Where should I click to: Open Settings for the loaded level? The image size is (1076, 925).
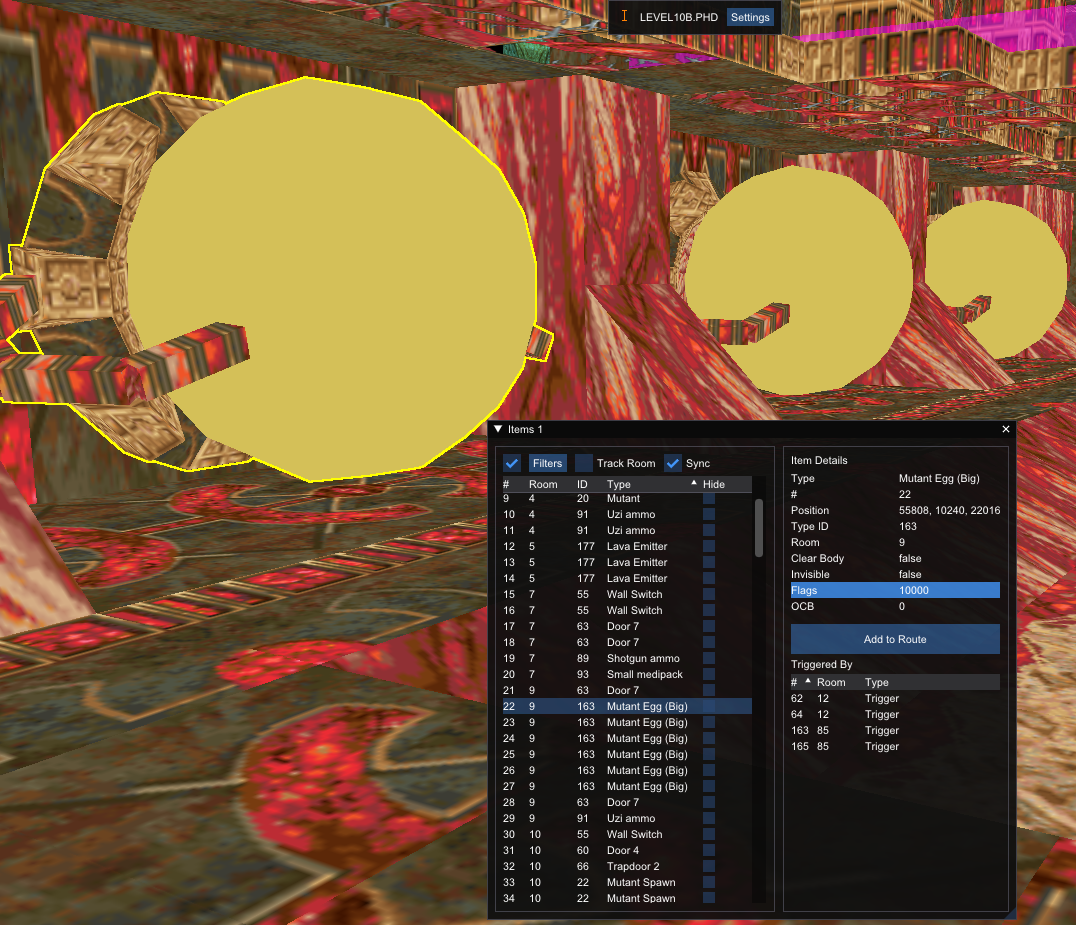pyautogui.click(x=749, y=17)
